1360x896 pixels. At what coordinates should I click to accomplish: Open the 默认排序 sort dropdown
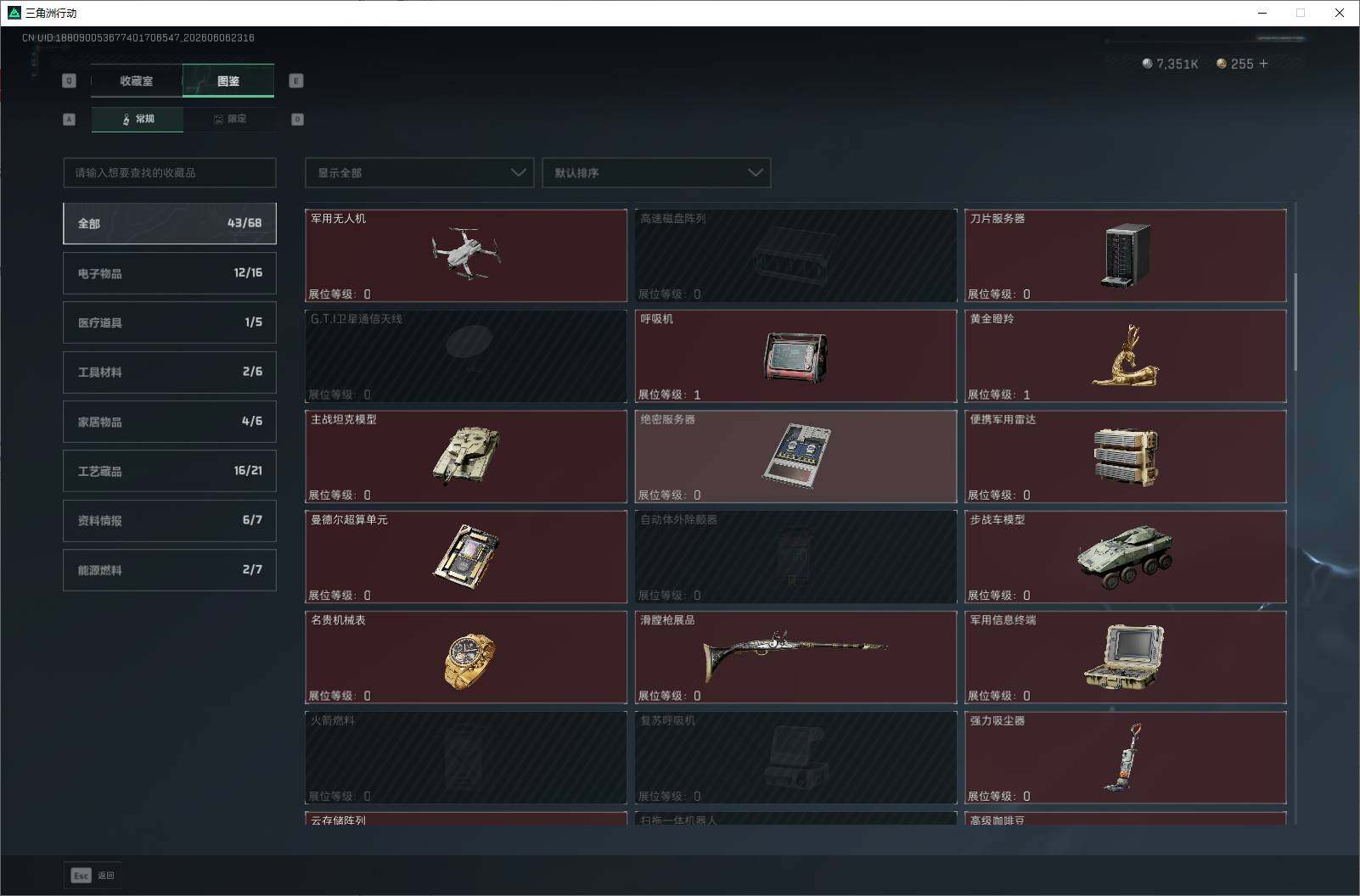[x=656, y=172]
